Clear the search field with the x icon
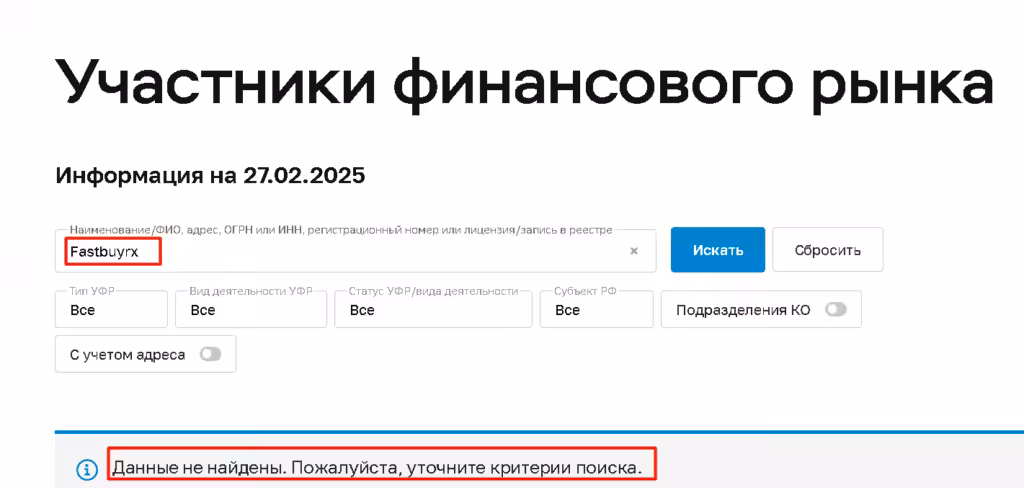This screenshot has width=1024, height=488. tap(633, 251)
